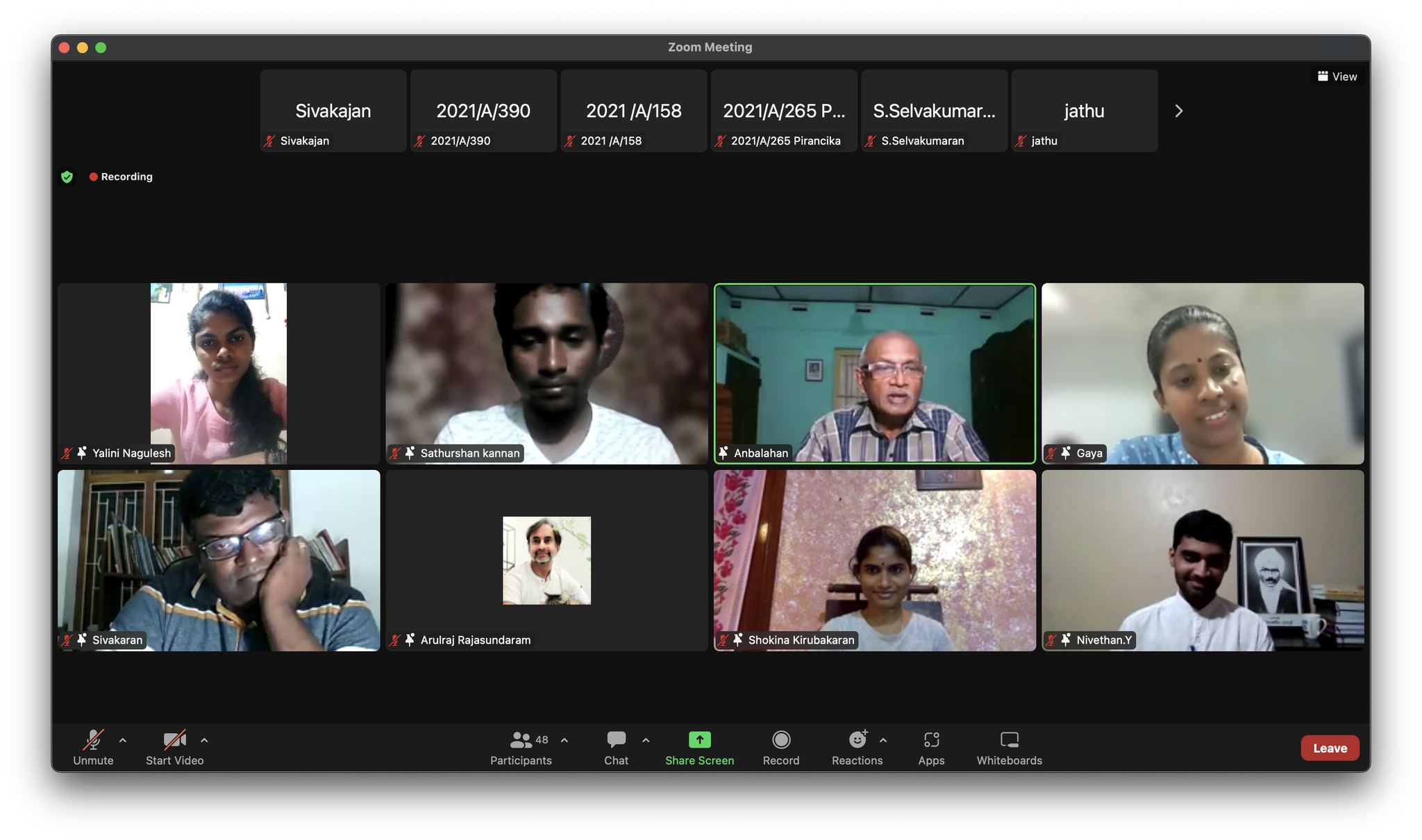Click Sivakaran's video tile
The height and width of the screenshot is (840, 1422).
(219, 560)
